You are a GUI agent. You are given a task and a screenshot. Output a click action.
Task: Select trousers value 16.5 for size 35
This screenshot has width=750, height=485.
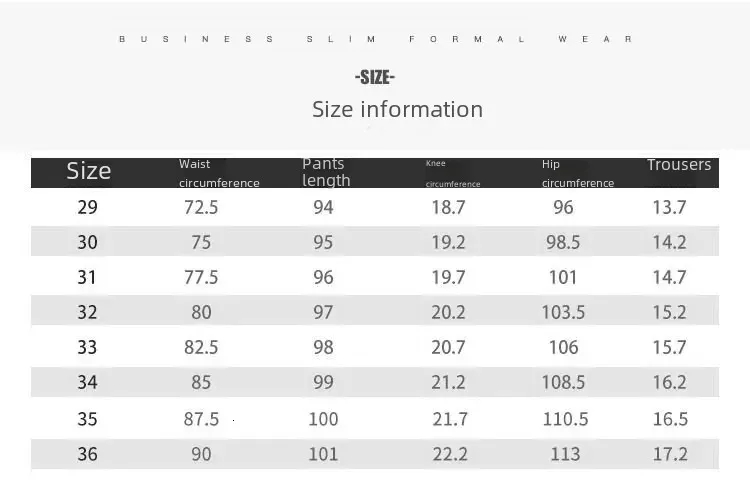point(669,419)
